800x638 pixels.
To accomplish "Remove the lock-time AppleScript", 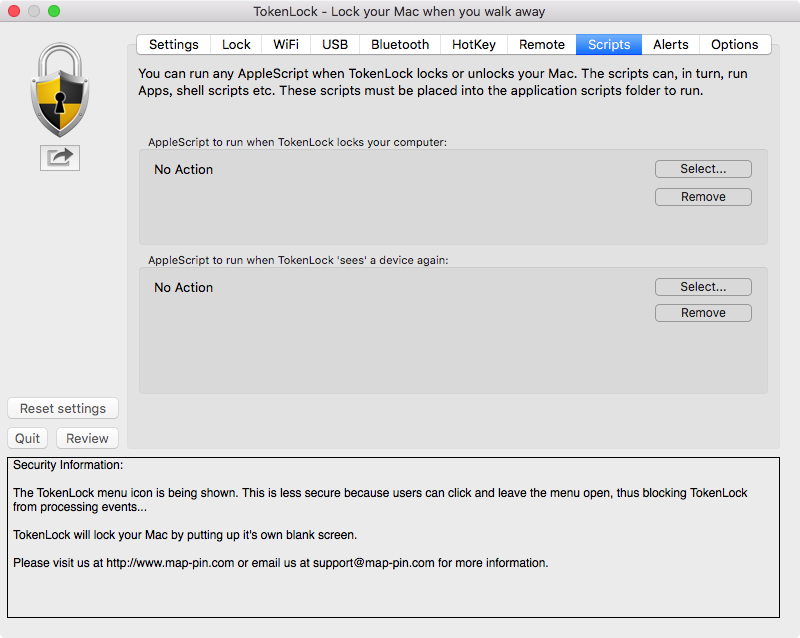I will tap(703, 197).
